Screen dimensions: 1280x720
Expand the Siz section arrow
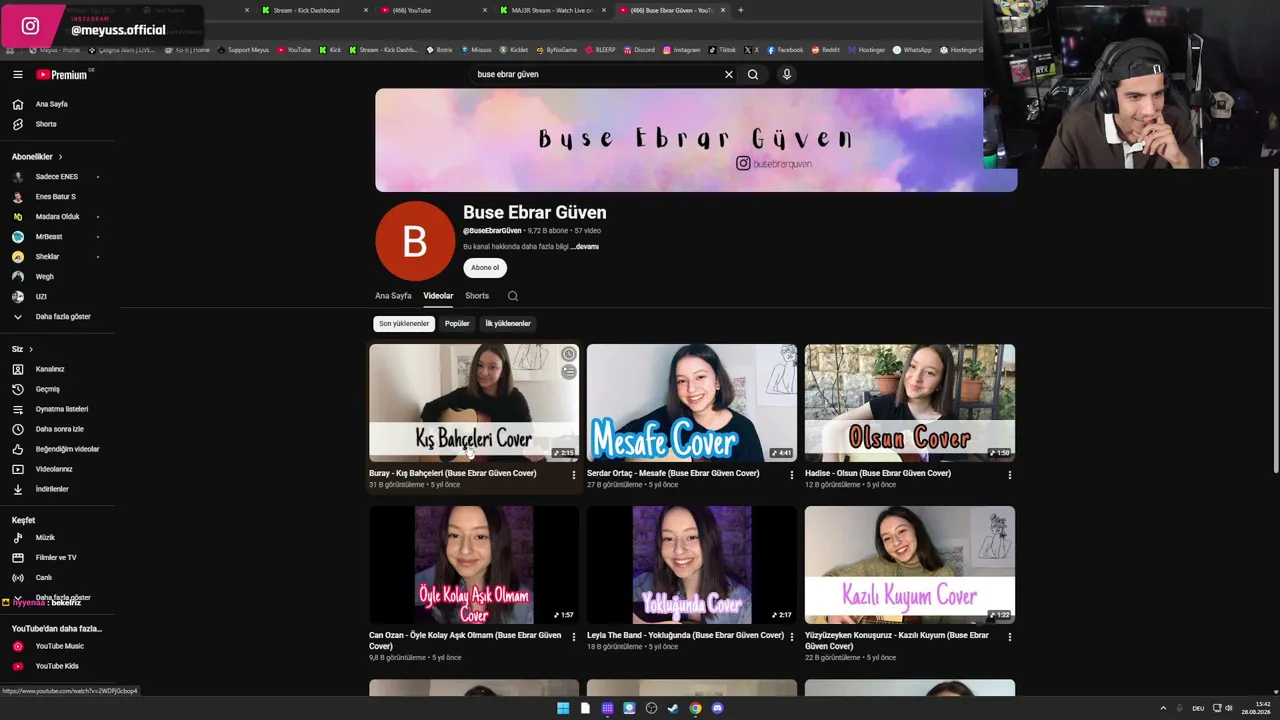click(x=31, y=349)
